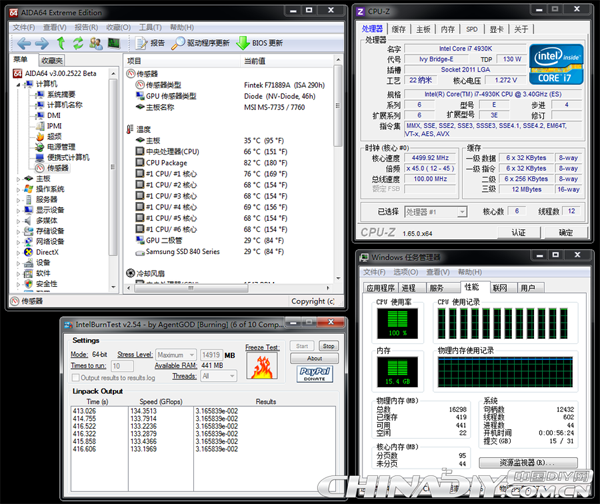Select the IPMI tree item
The image size is (600, 504).
click(49, 126)
